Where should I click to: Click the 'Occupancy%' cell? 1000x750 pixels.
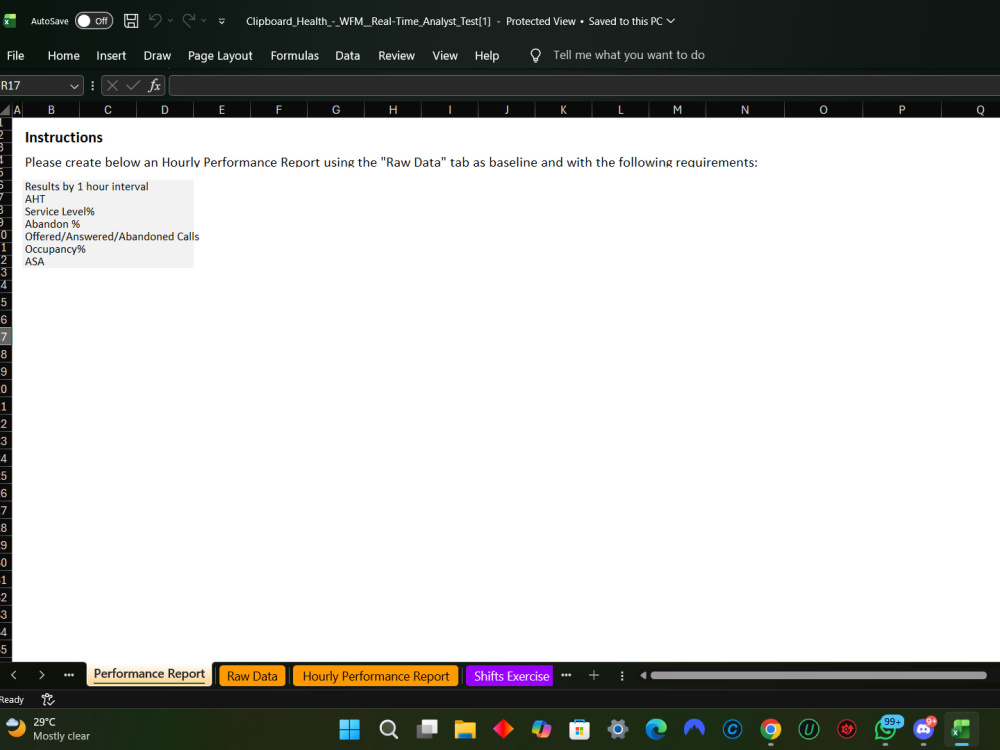coord(55,249)
